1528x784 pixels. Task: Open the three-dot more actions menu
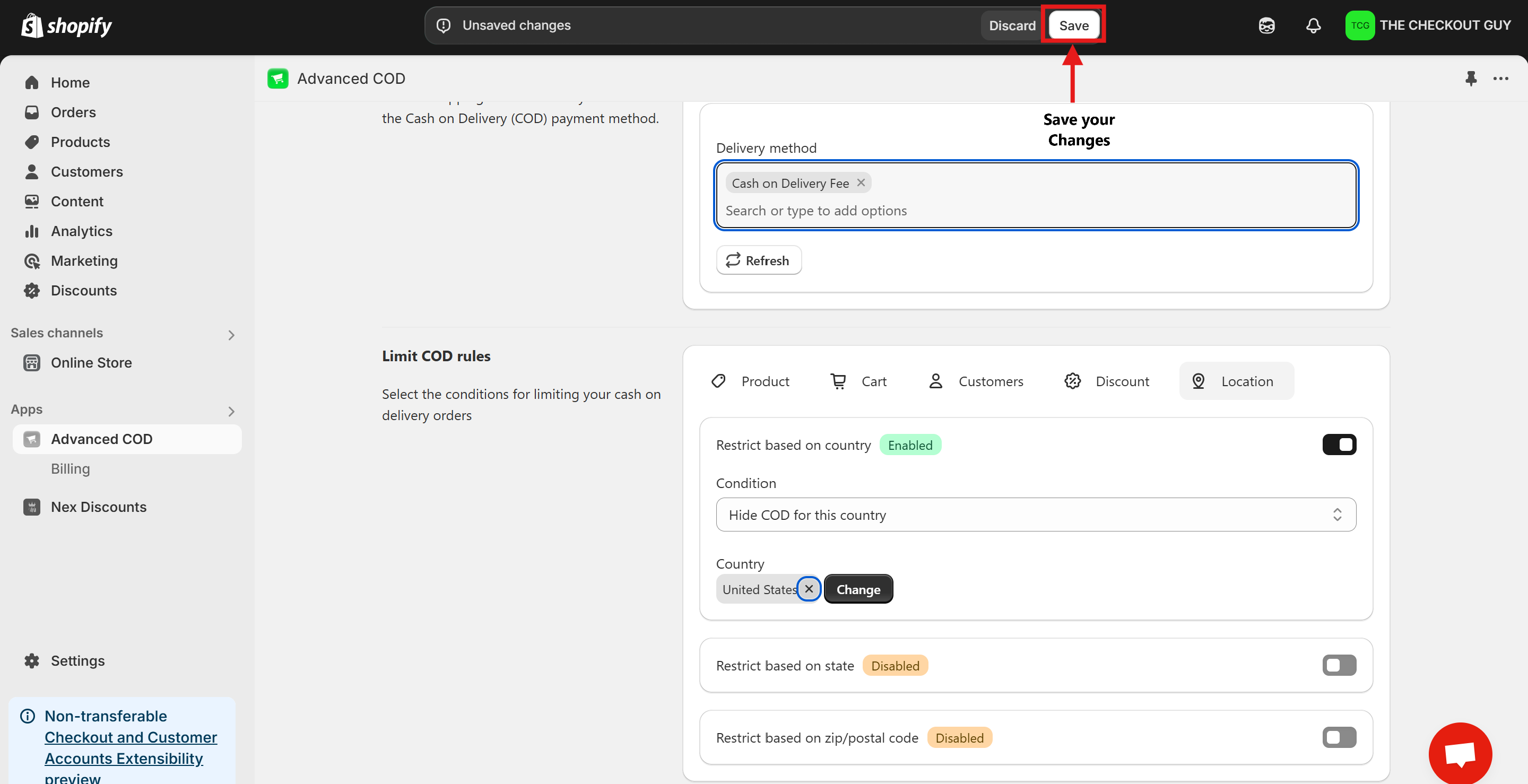tap(1501, 79)
